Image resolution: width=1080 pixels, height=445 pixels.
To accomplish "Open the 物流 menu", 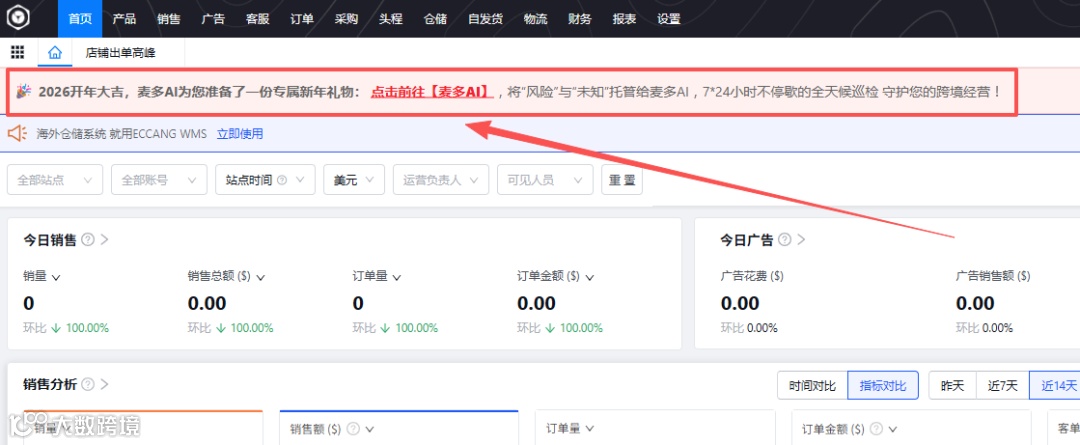I will point(535,19).
